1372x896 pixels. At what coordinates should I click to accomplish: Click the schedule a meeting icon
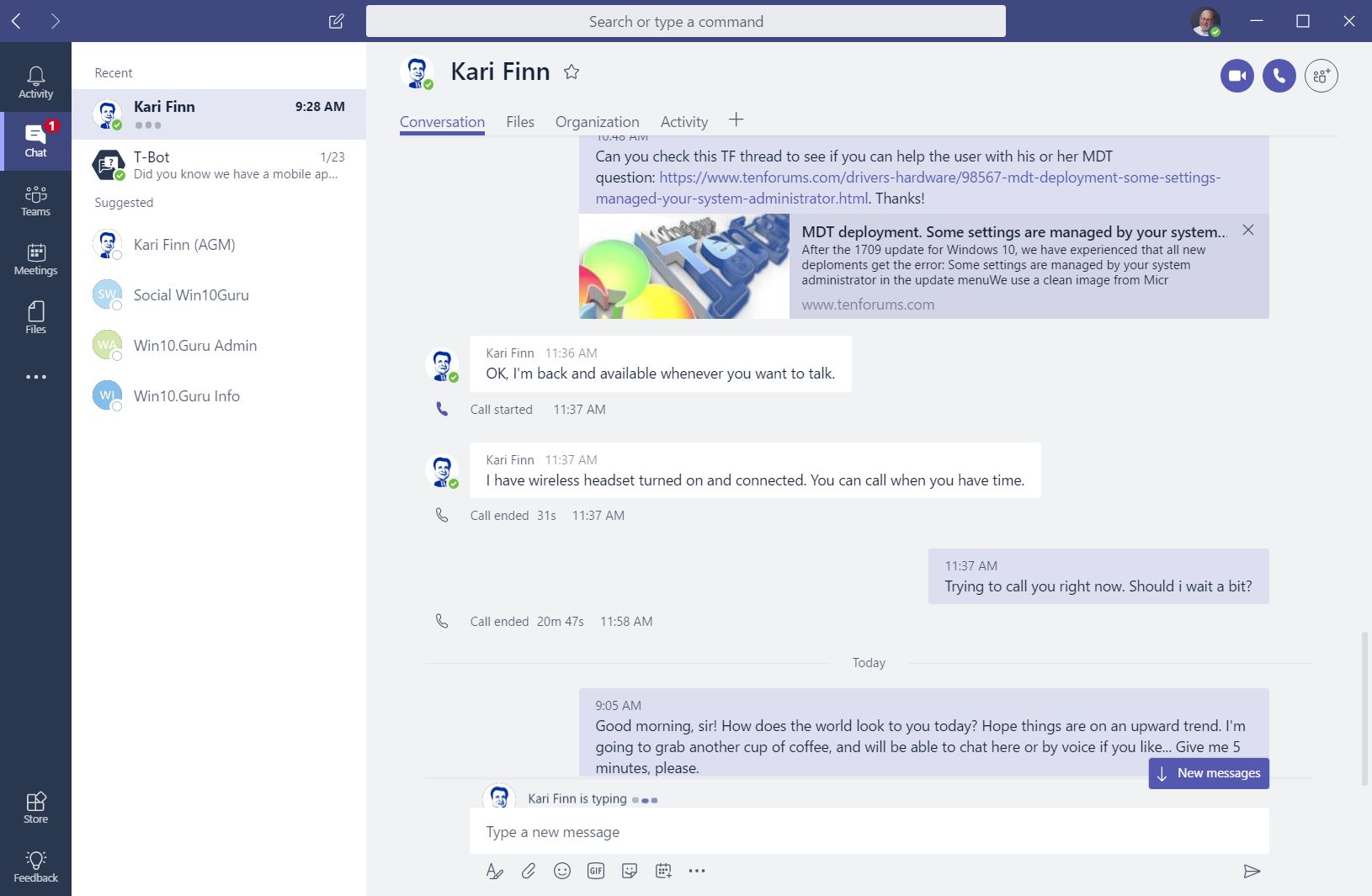point(663,871)
